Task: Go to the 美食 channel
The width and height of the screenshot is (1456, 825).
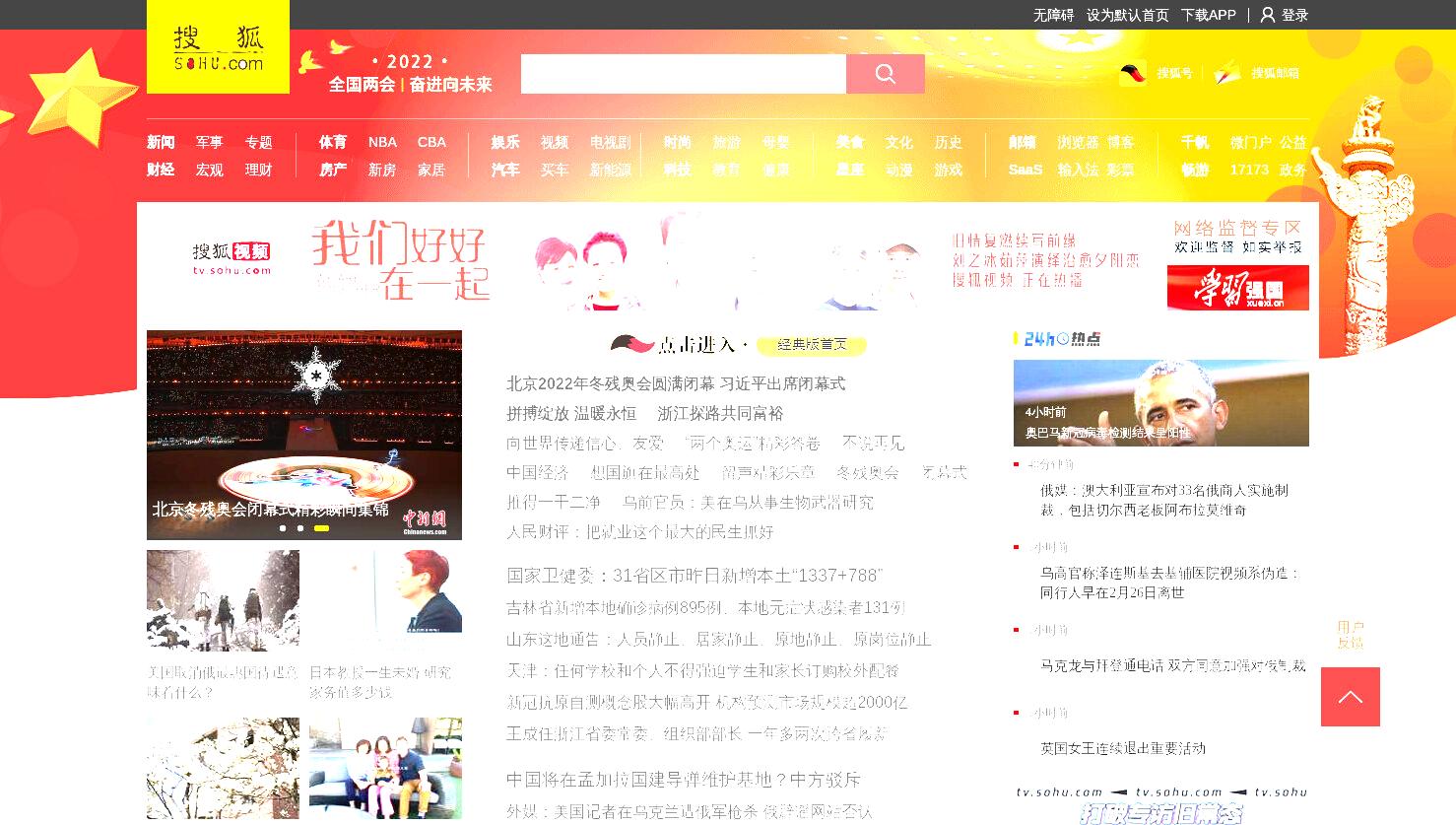Action: 849,142
